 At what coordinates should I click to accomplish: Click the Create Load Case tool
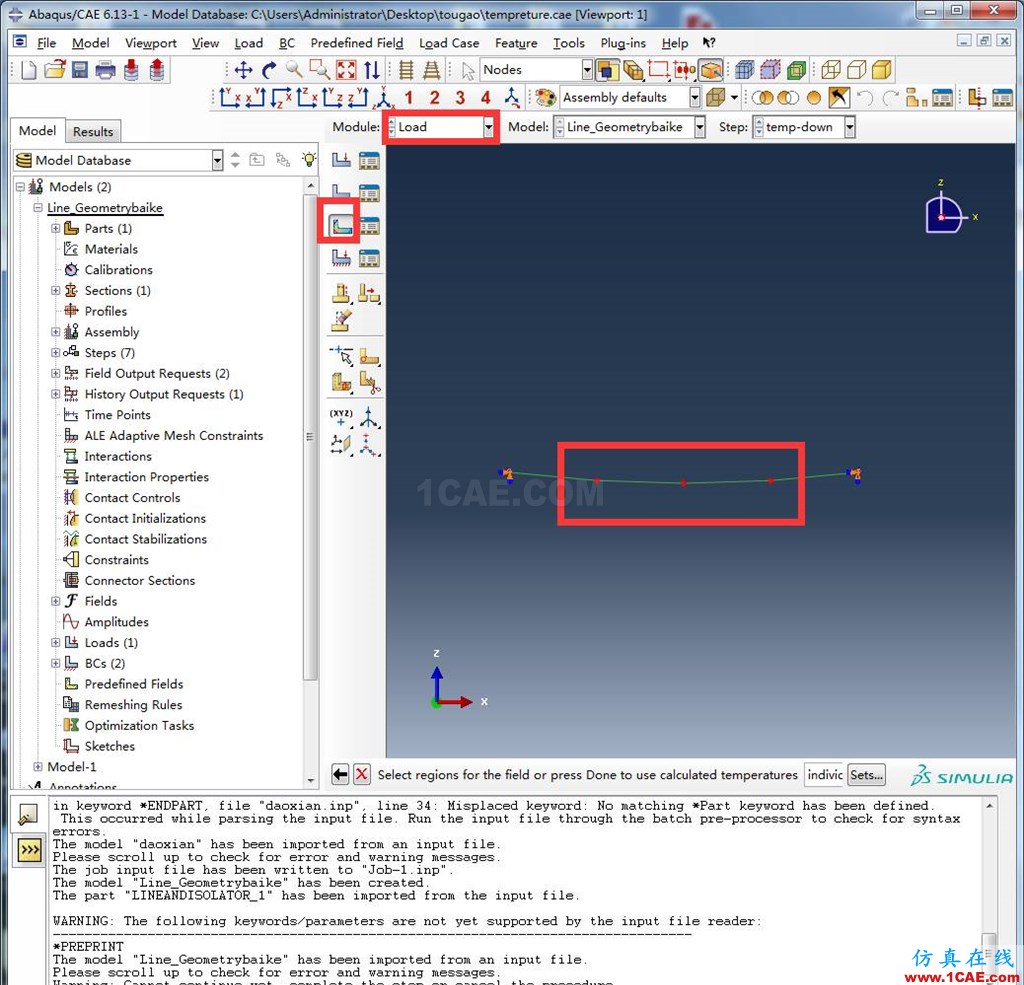[x=341, y=258]
